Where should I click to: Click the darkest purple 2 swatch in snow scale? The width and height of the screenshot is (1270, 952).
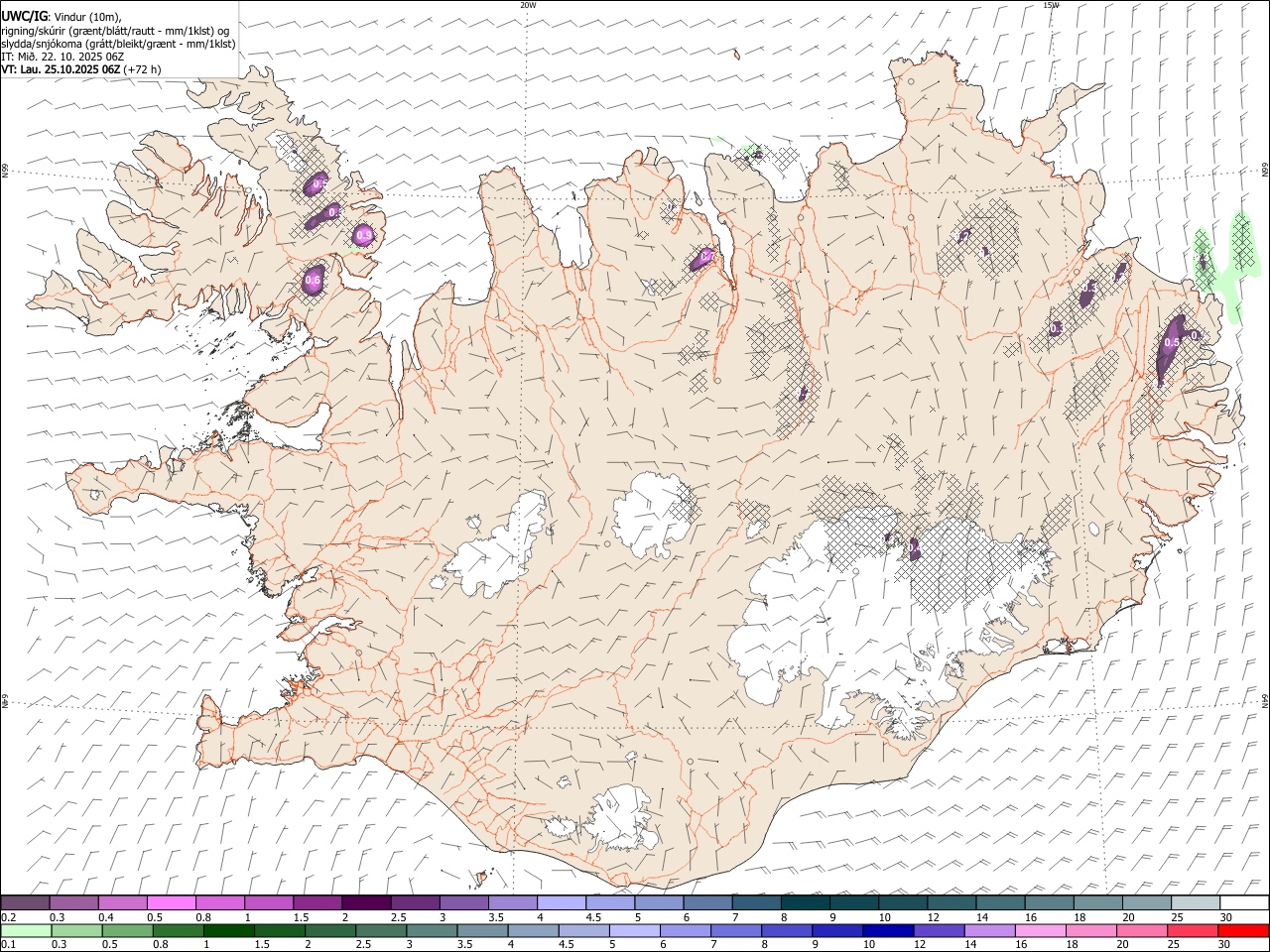tap(365, 903)
